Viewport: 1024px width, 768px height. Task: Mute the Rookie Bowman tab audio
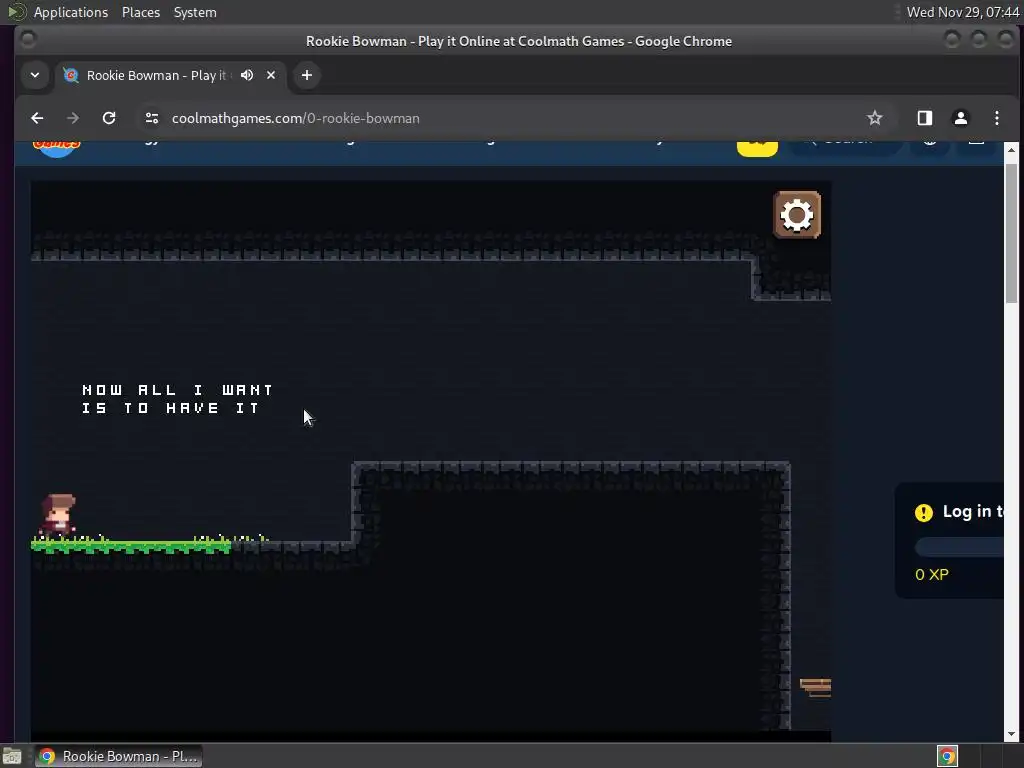click(247, 75)
